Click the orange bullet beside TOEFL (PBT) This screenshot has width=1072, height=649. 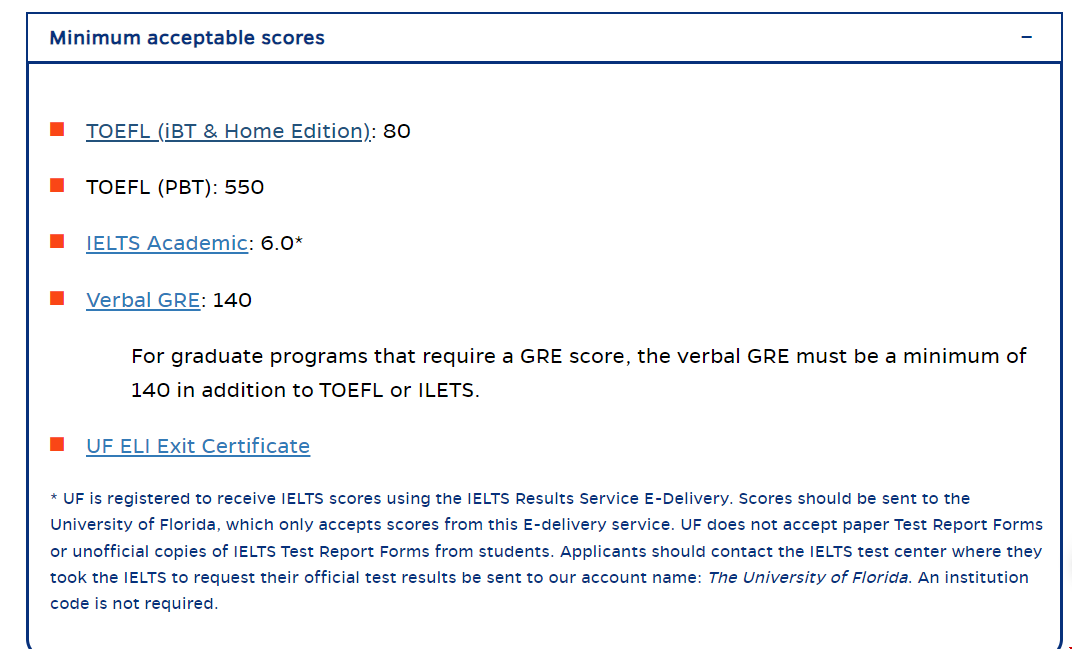[57, 185]
